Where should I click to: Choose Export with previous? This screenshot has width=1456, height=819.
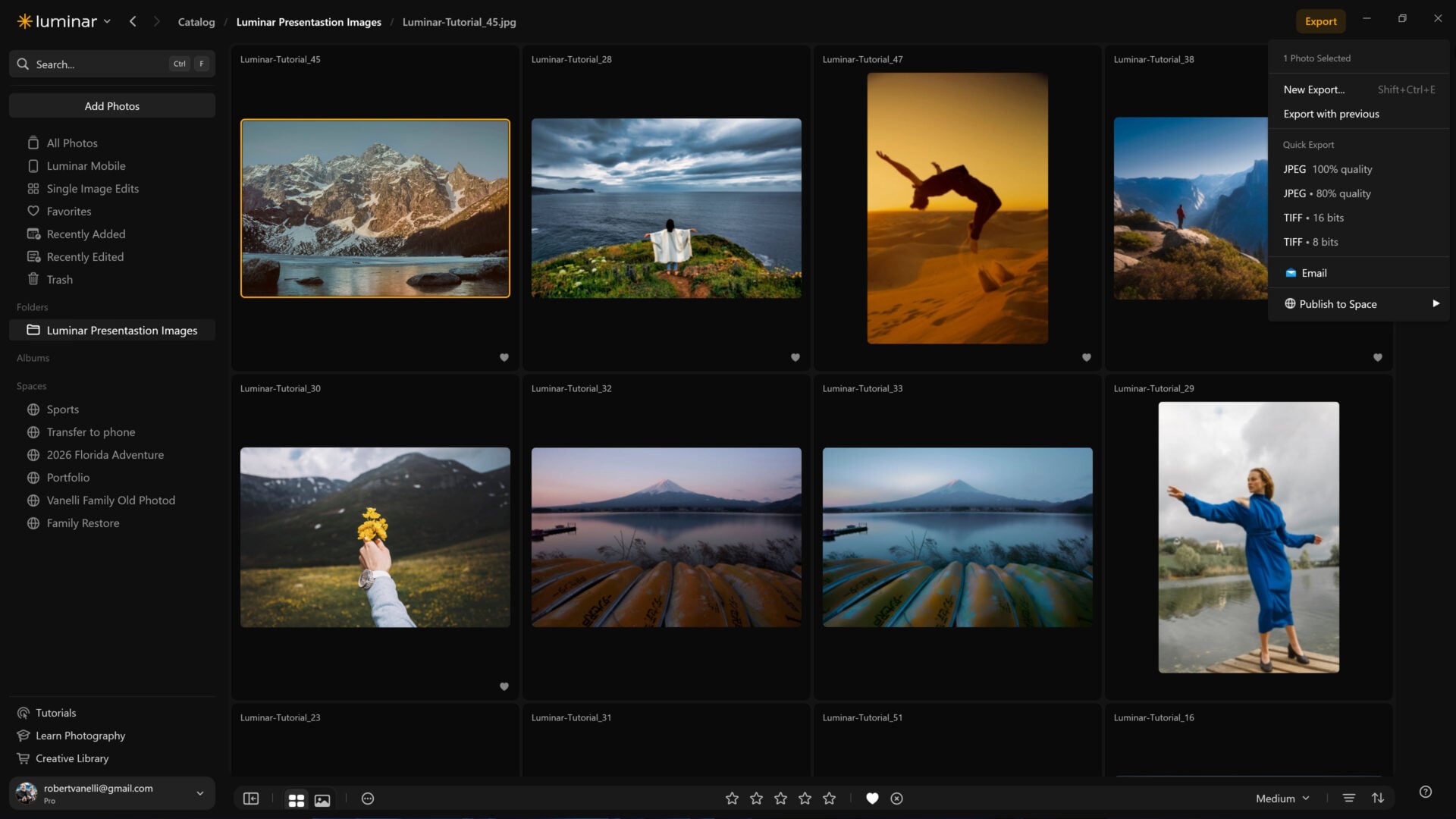pyautogui.click(x=1358, y=114)
